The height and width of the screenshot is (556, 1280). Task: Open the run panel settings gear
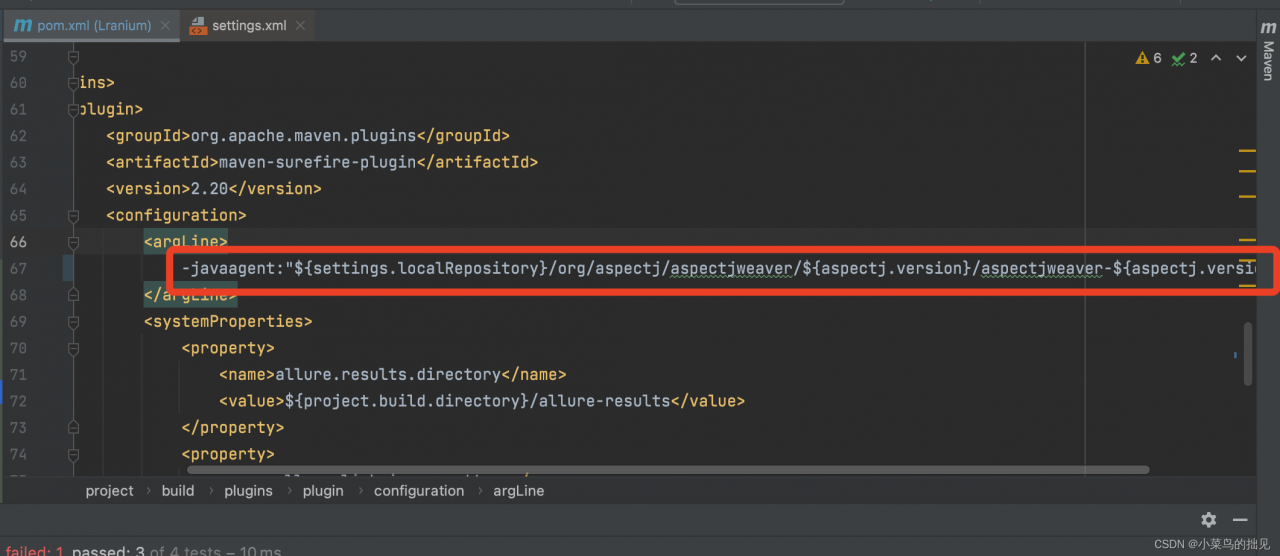point(1208,520)
